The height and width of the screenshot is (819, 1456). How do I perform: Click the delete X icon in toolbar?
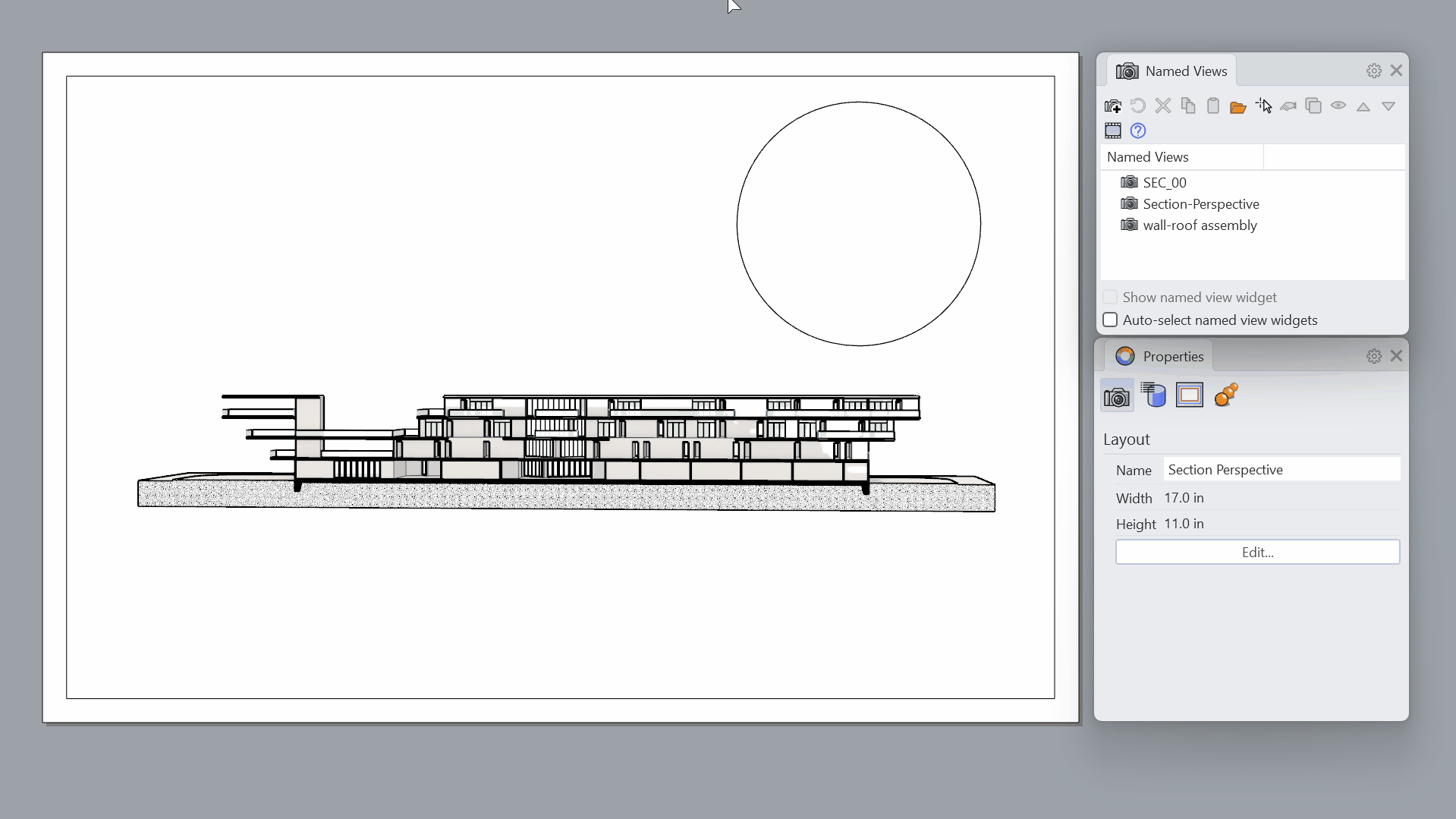pos(1163,106)
